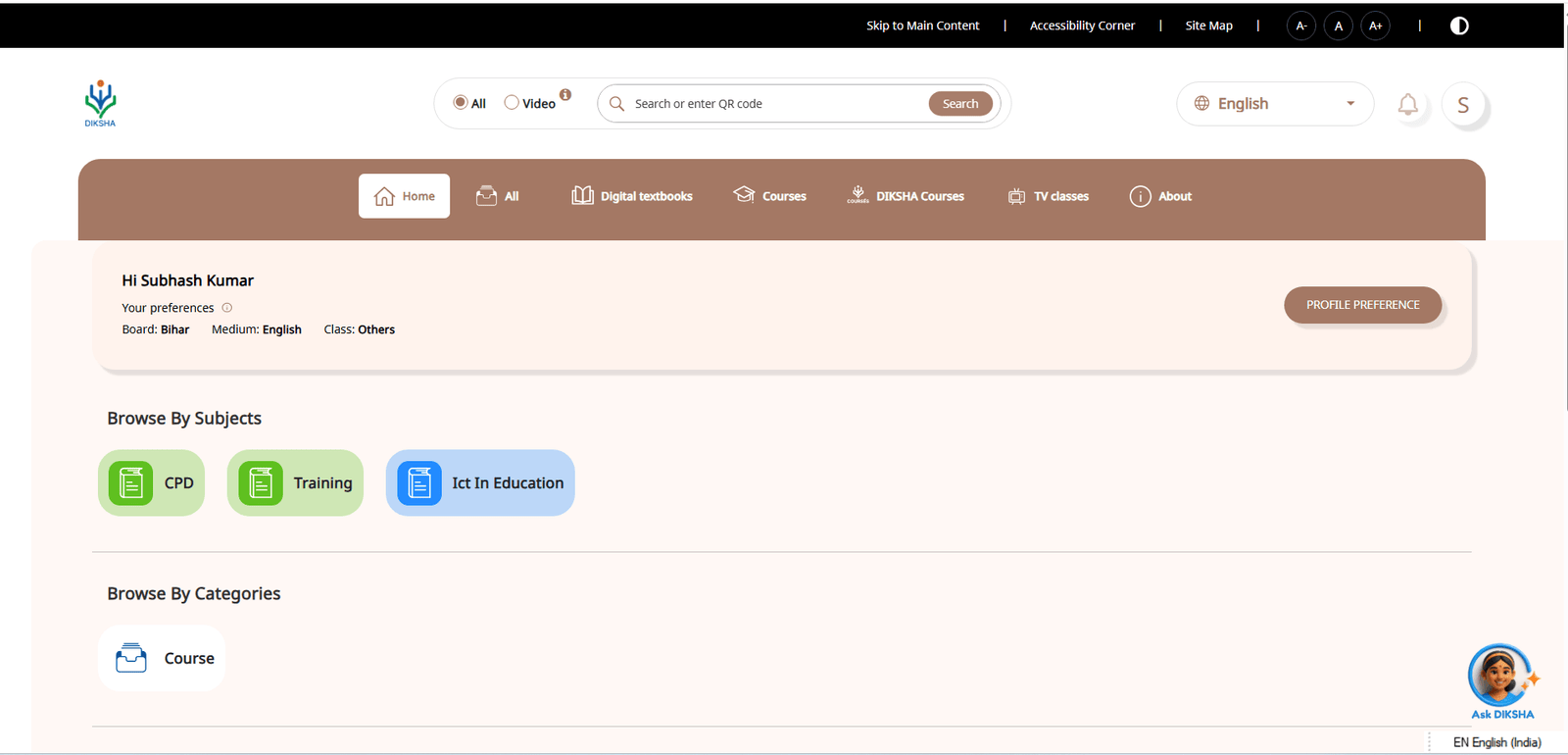Screen dimensions: 1568x755
Task: Click the Ict In Education book icon
Action: tap(419, 483)
